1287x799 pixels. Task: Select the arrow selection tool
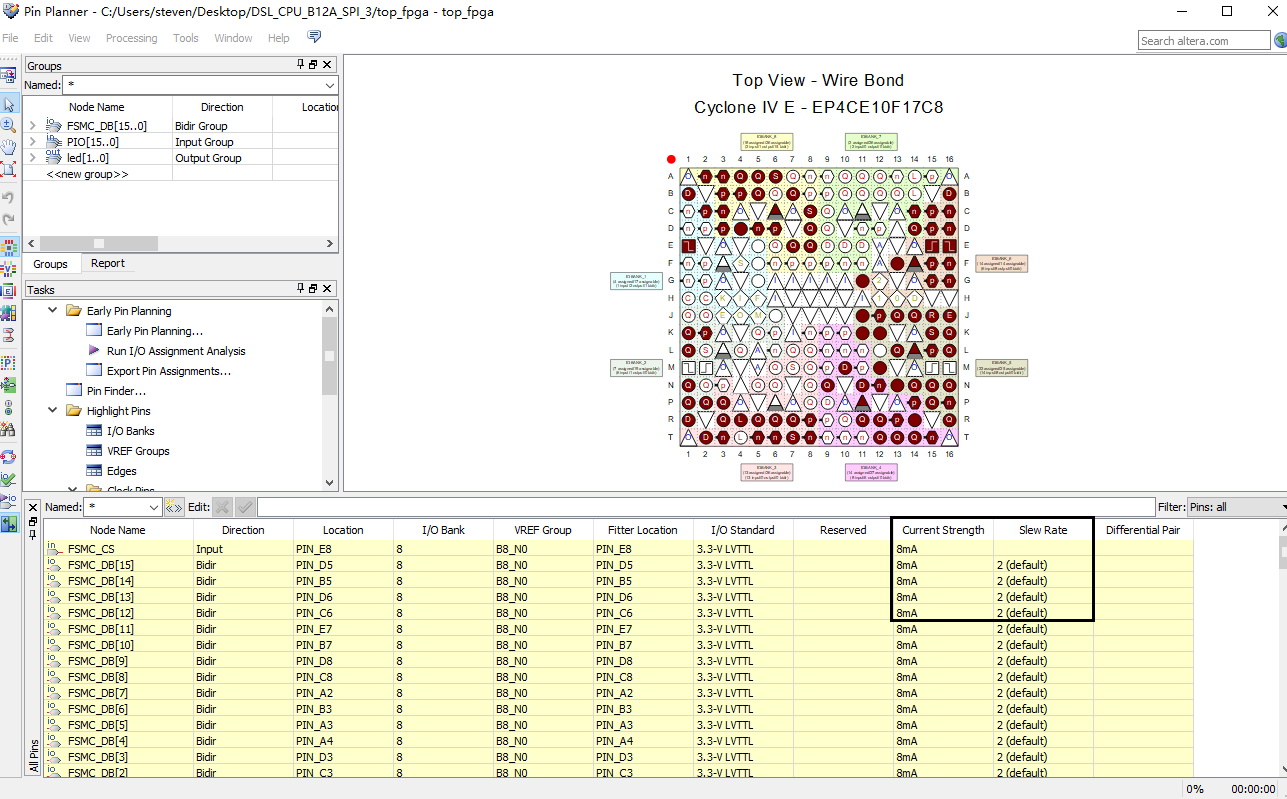(x=10, y=103)
